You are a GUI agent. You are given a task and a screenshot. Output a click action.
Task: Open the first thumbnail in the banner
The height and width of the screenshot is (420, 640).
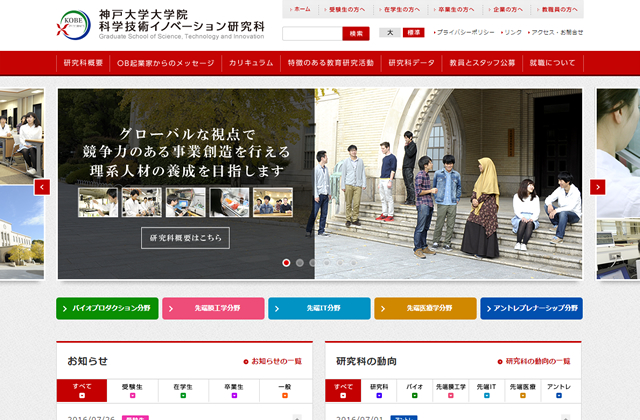coord(98,202)
